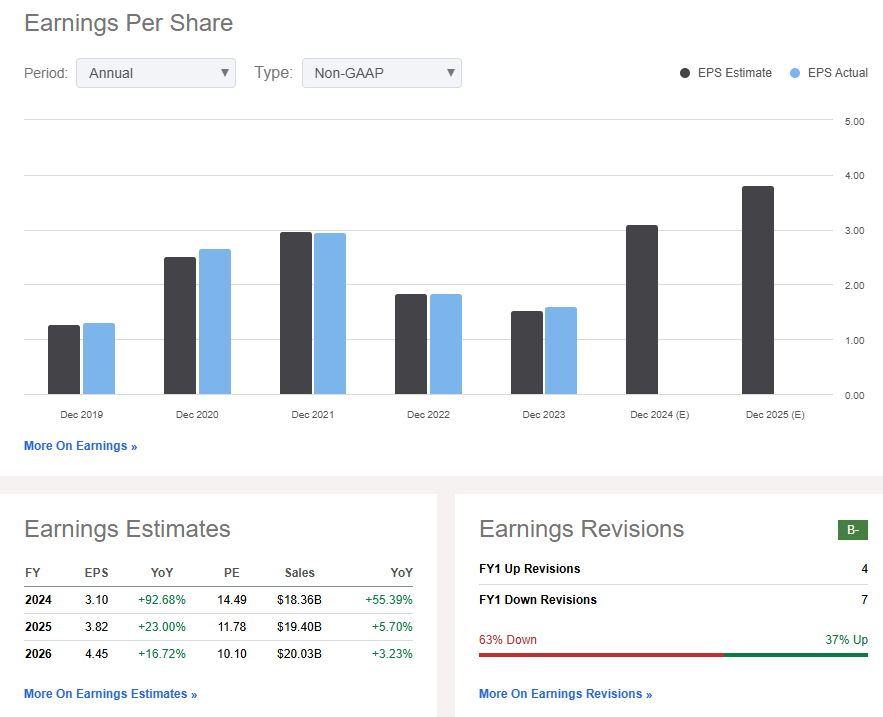Click the red 63% Down revisions bar
Image resolution: width=883 pixels, height=717 pixels.
click(x=600, y=655)
